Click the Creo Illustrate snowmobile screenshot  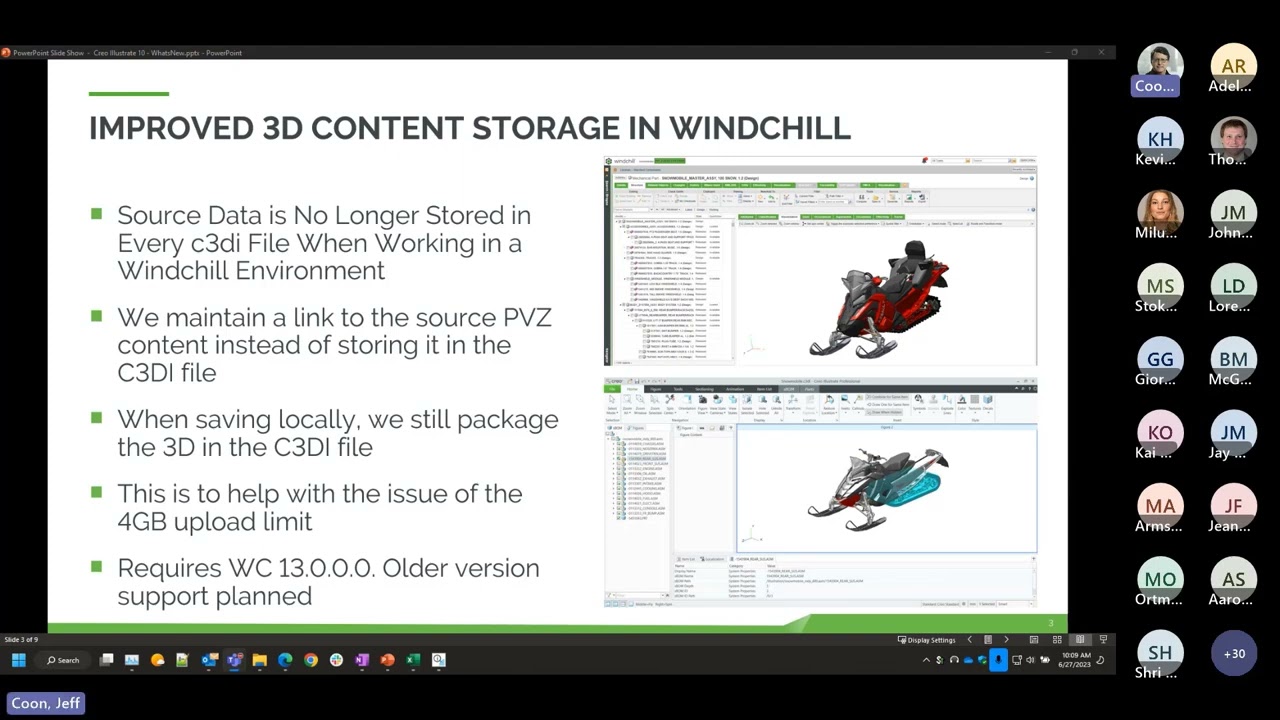point(820,492)
